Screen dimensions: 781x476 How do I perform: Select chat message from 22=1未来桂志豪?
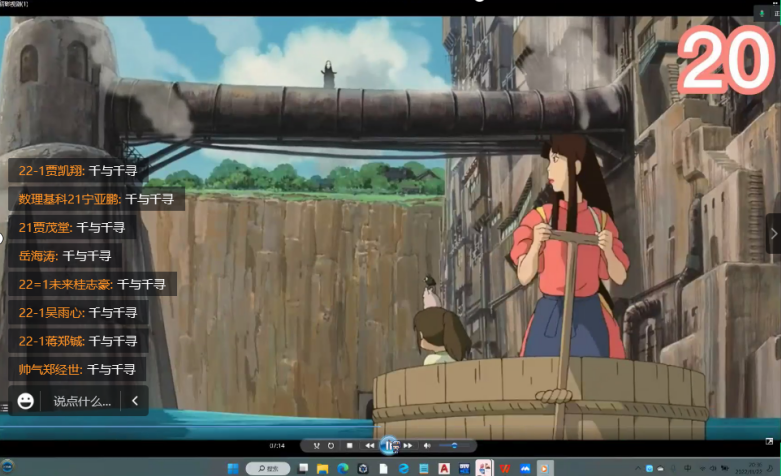coord(93,284)
